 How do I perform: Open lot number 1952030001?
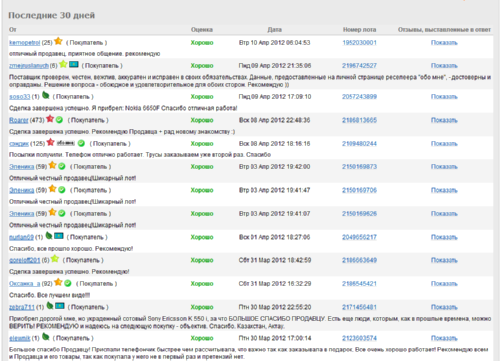tap(359, 43)
